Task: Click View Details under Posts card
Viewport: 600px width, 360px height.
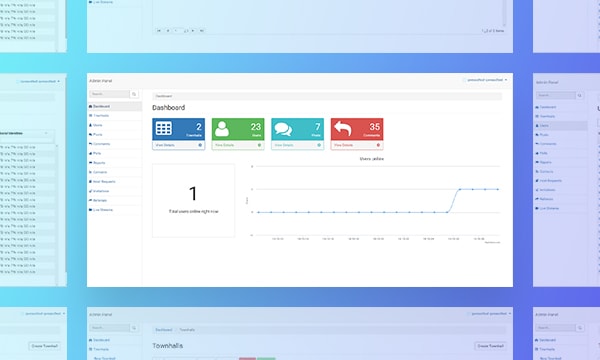Action: [284, 145]
